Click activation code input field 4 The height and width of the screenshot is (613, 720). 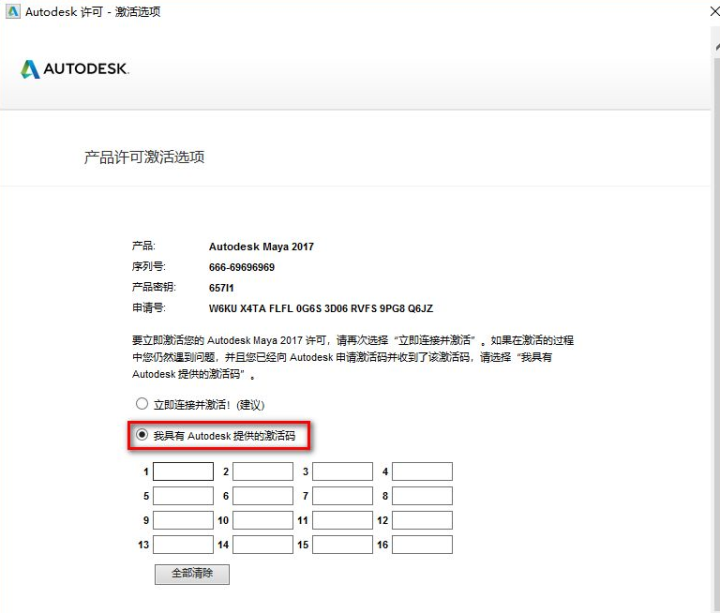(x=422, y=471)
